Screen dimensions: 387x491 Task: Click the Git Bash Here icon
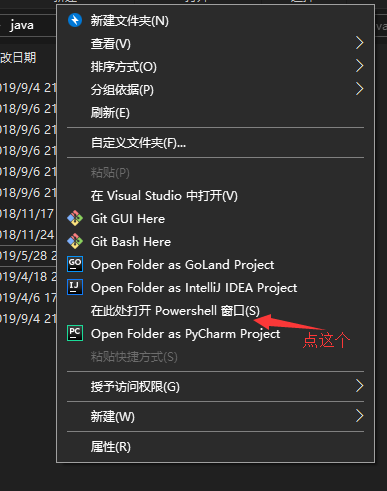tap(75, 241)
